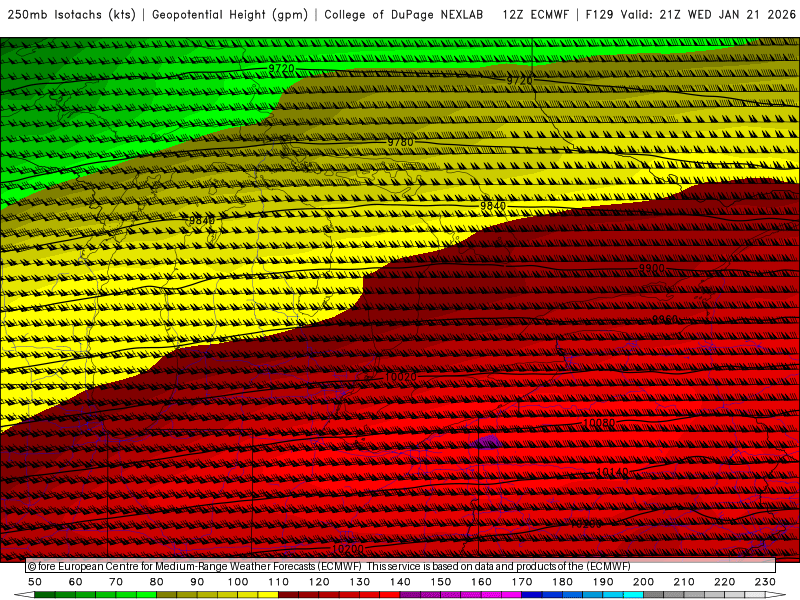Image resolution: width=800 pixels, height=600 pixels.
Task: Click the bright green legend swatch under 70
Action: click(x=126, y=595)
